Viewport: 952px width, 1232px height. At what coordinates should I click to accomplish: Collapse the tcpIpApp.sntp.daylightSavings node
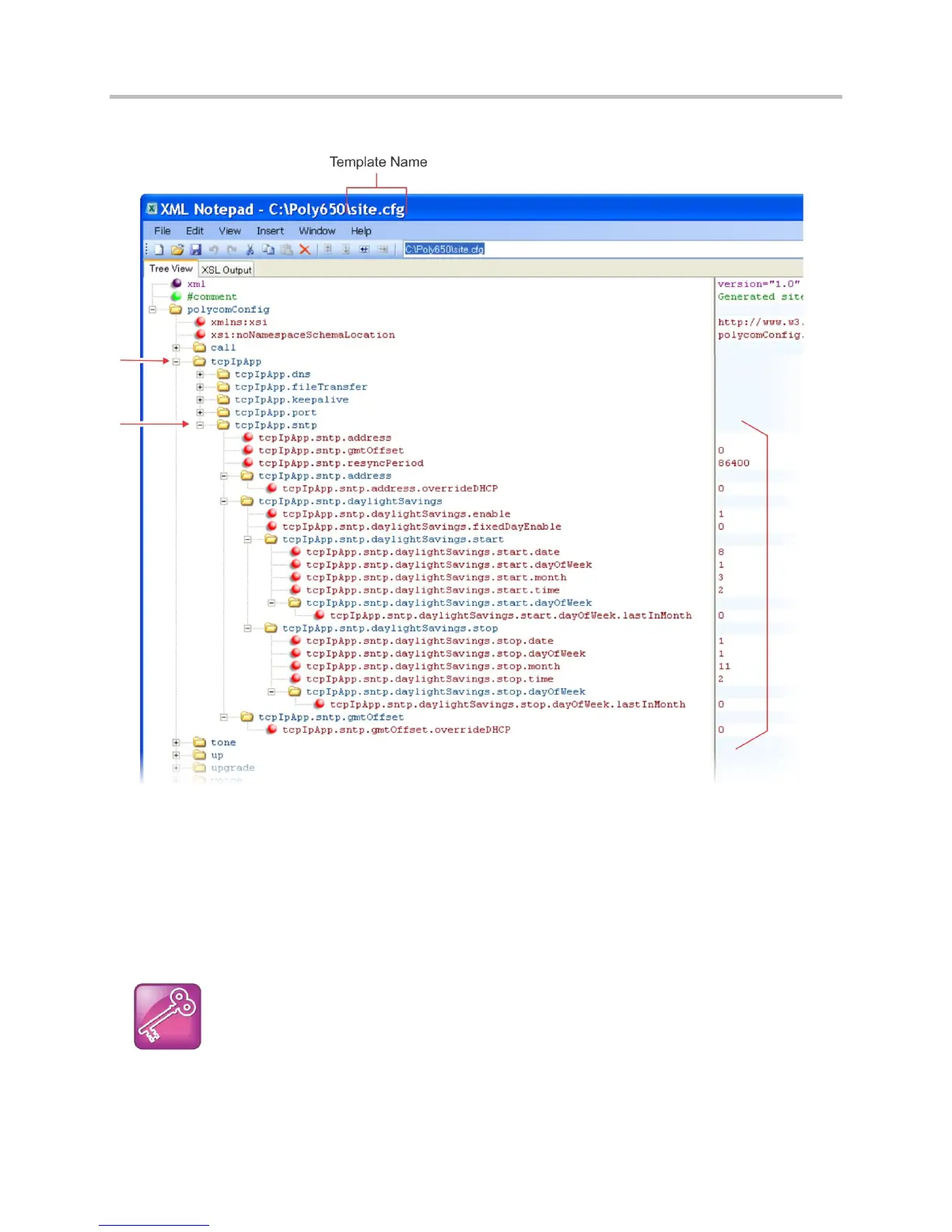click(x=224, y=502)
